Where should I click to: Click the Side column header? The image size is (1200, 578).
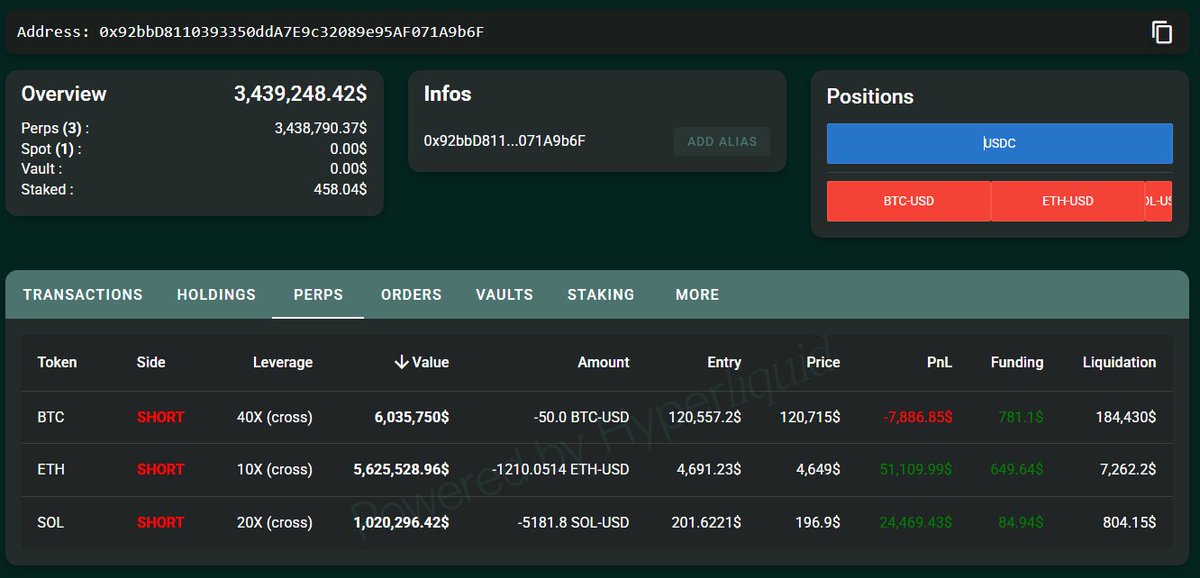click(151, 362)
